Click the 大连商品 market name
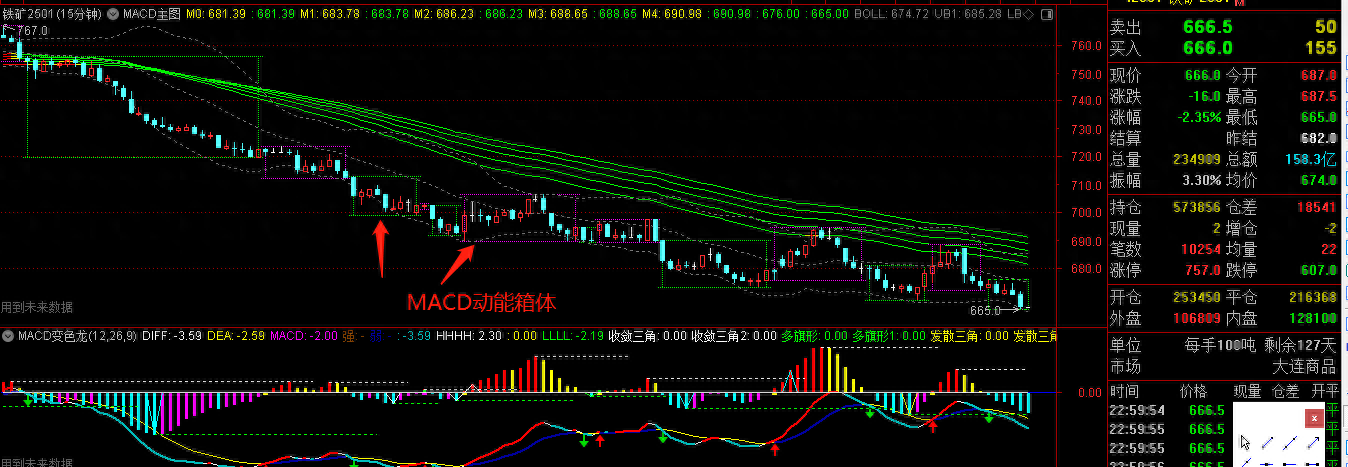Image resolution: width=1348 pixels, height=467 pixels. (1305, 366)
